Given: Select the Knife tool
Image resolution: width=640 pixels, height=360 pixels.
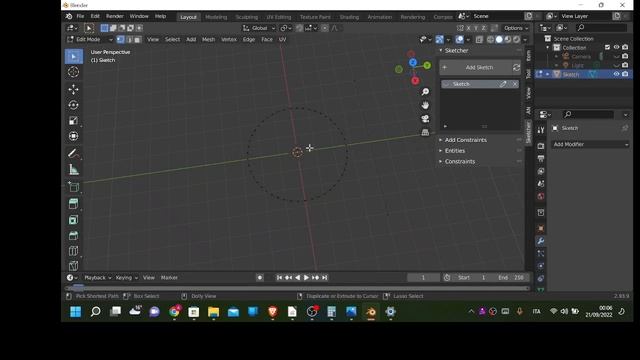Looking at the screenshot, I should [x=73, y=266].
